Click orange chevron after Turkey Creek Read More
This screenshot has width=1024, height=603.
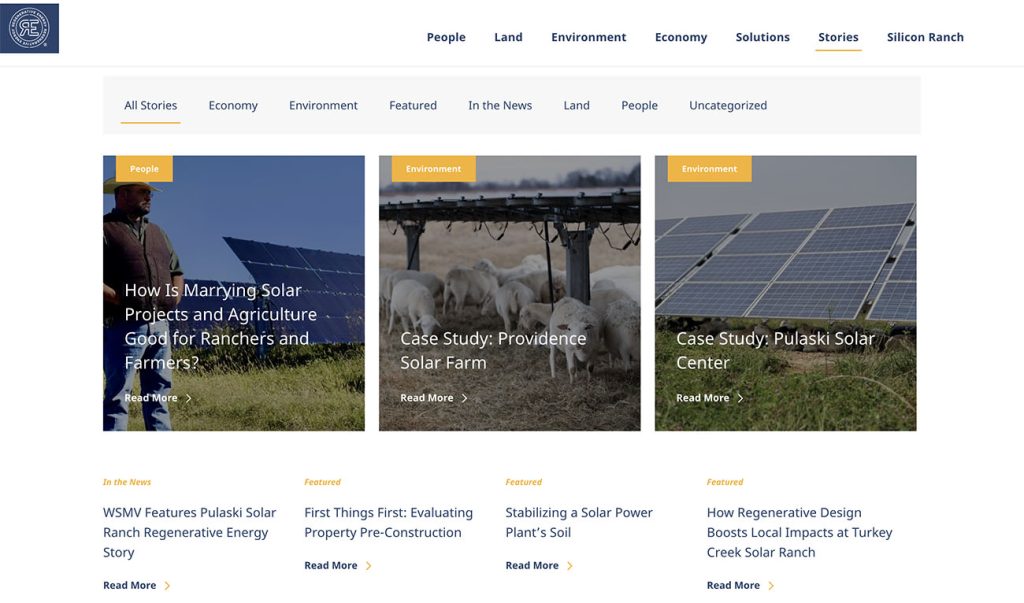[771, 586]
